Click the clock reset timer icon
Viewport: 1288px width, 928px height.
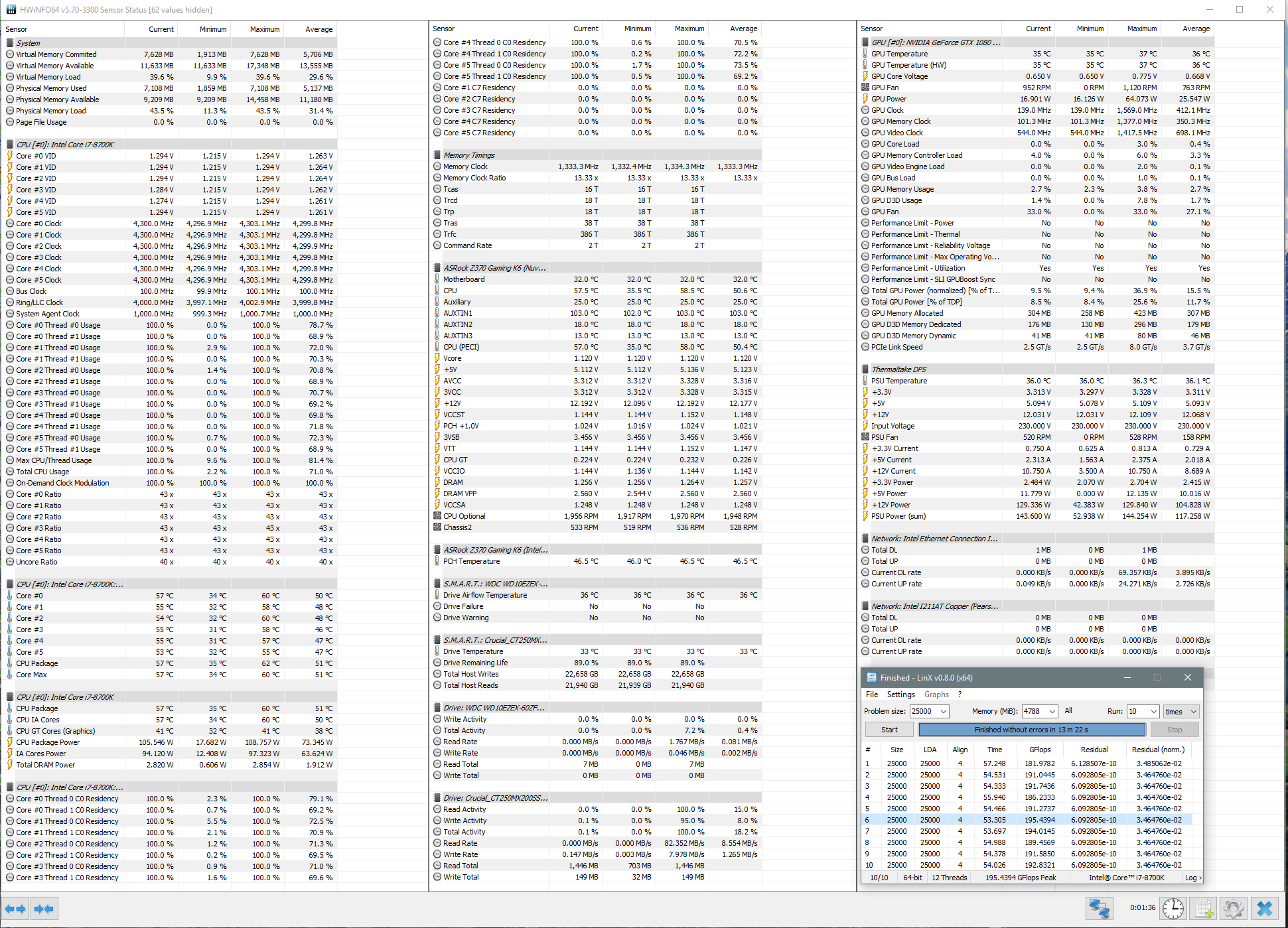(x=1173, y=908)
